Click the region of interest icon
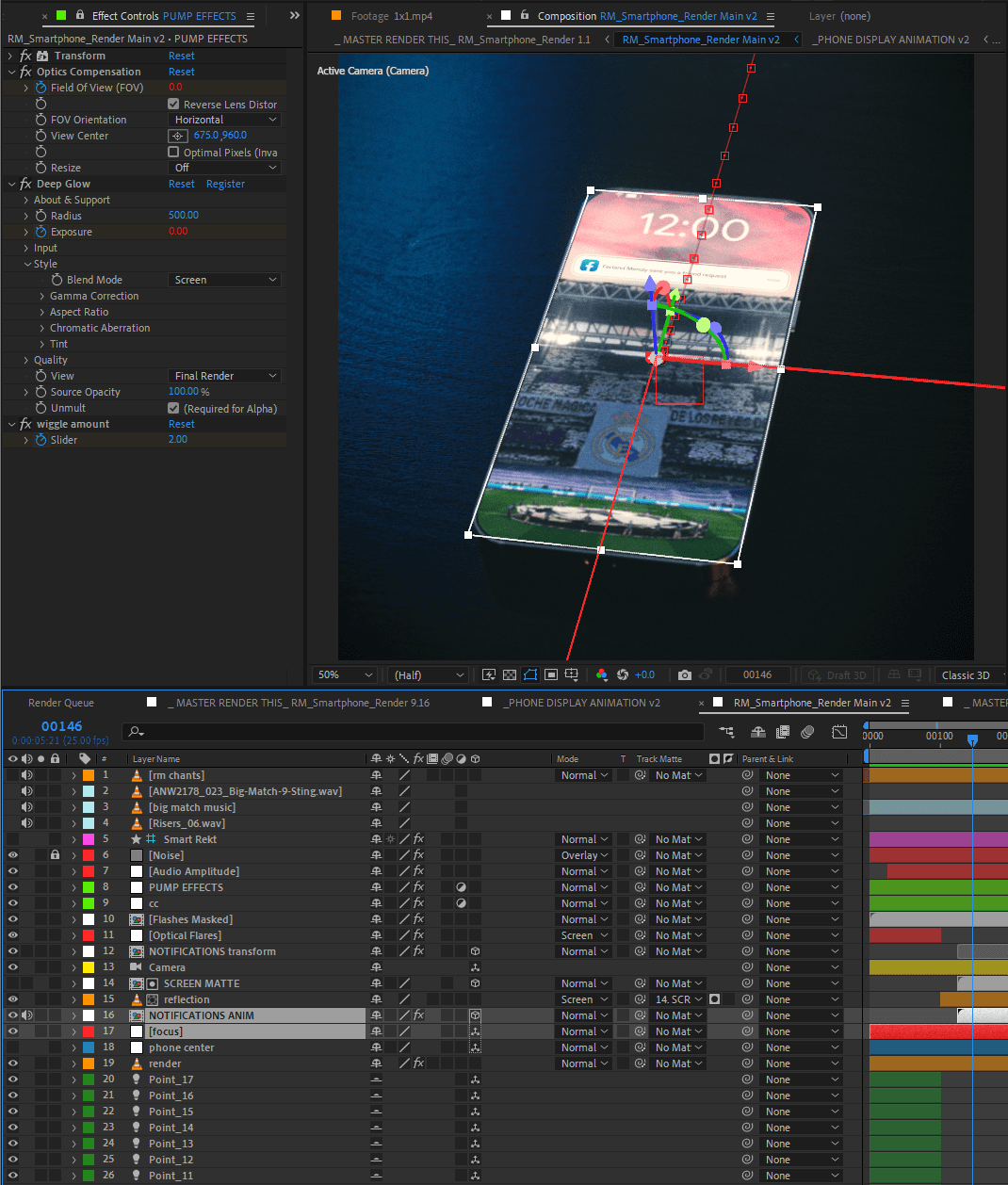 point(551,674)
